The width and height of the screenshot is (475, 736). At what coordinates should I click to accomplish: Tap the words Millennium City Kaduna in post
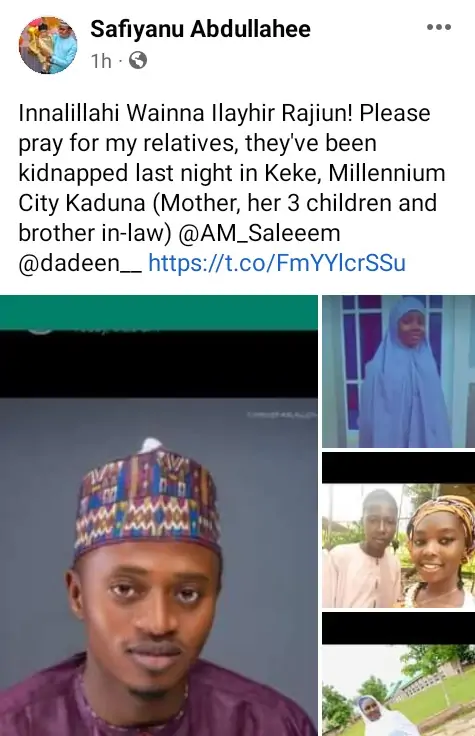[232, 188]
